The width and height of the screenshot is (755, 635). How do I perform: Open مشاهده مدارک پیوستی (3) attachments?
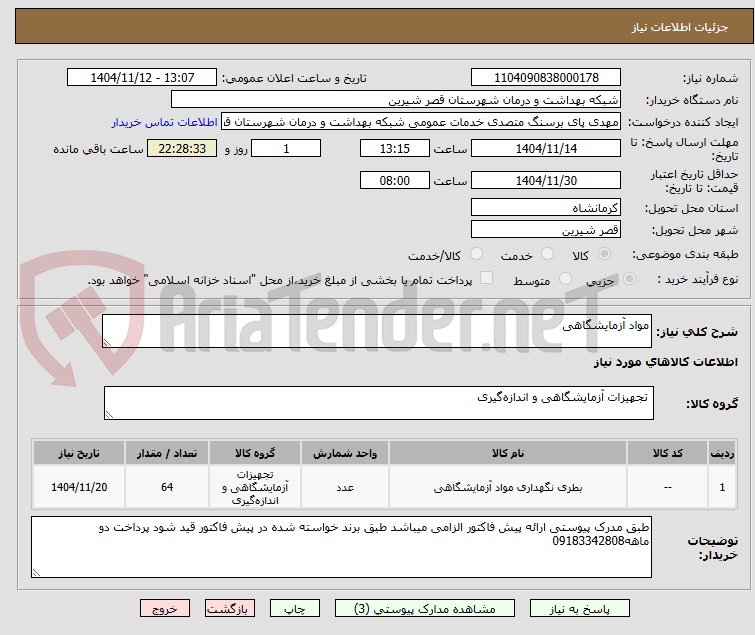[x=425, y=609]
